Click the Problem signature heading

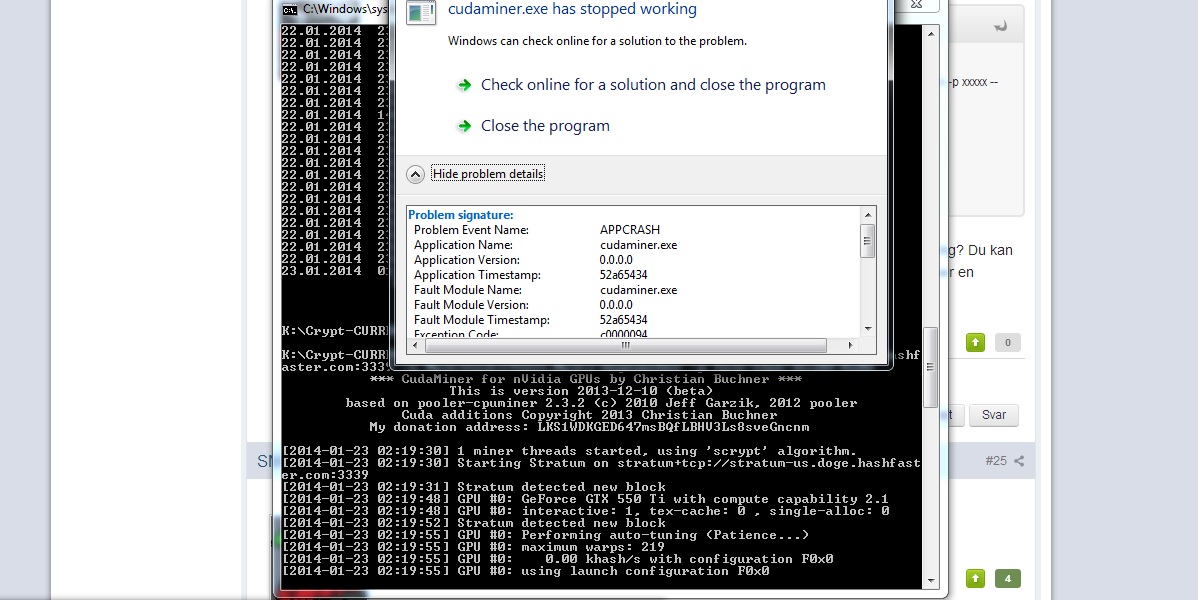pyautogui.click(x=461, y=215)
